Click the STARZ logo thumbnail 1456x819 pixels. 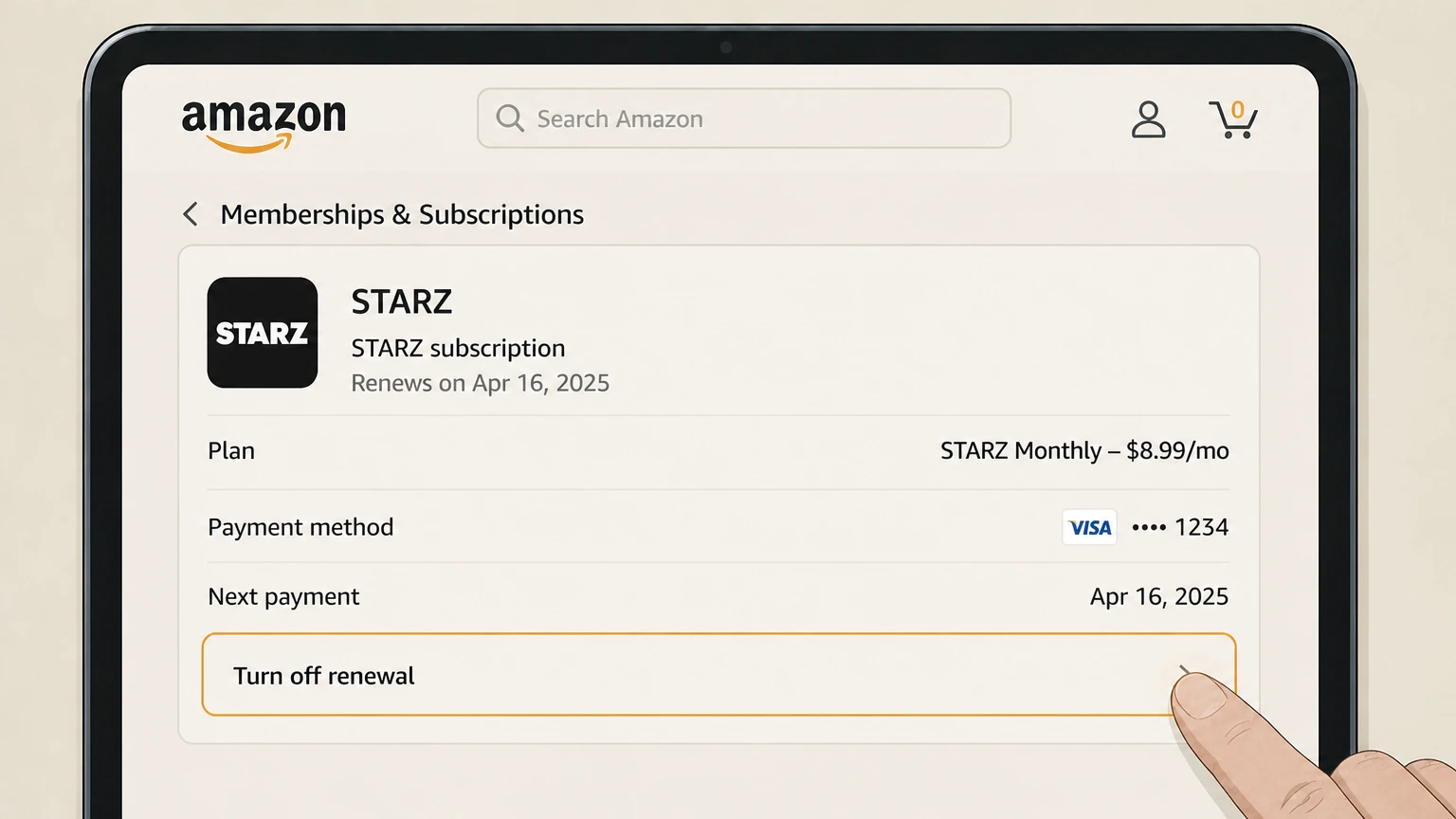[x=263, y=333]
